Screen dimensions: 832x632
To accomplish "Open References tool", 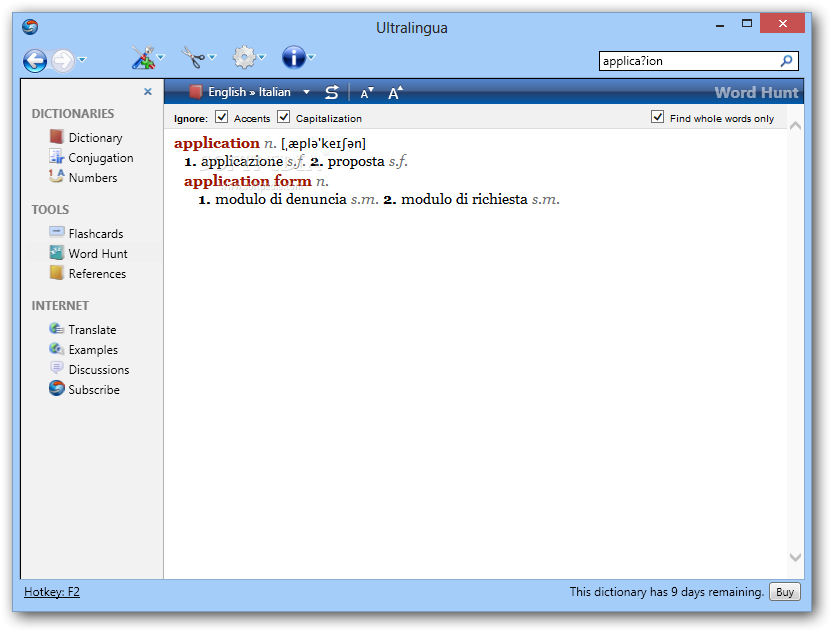I will click(98, 274).
